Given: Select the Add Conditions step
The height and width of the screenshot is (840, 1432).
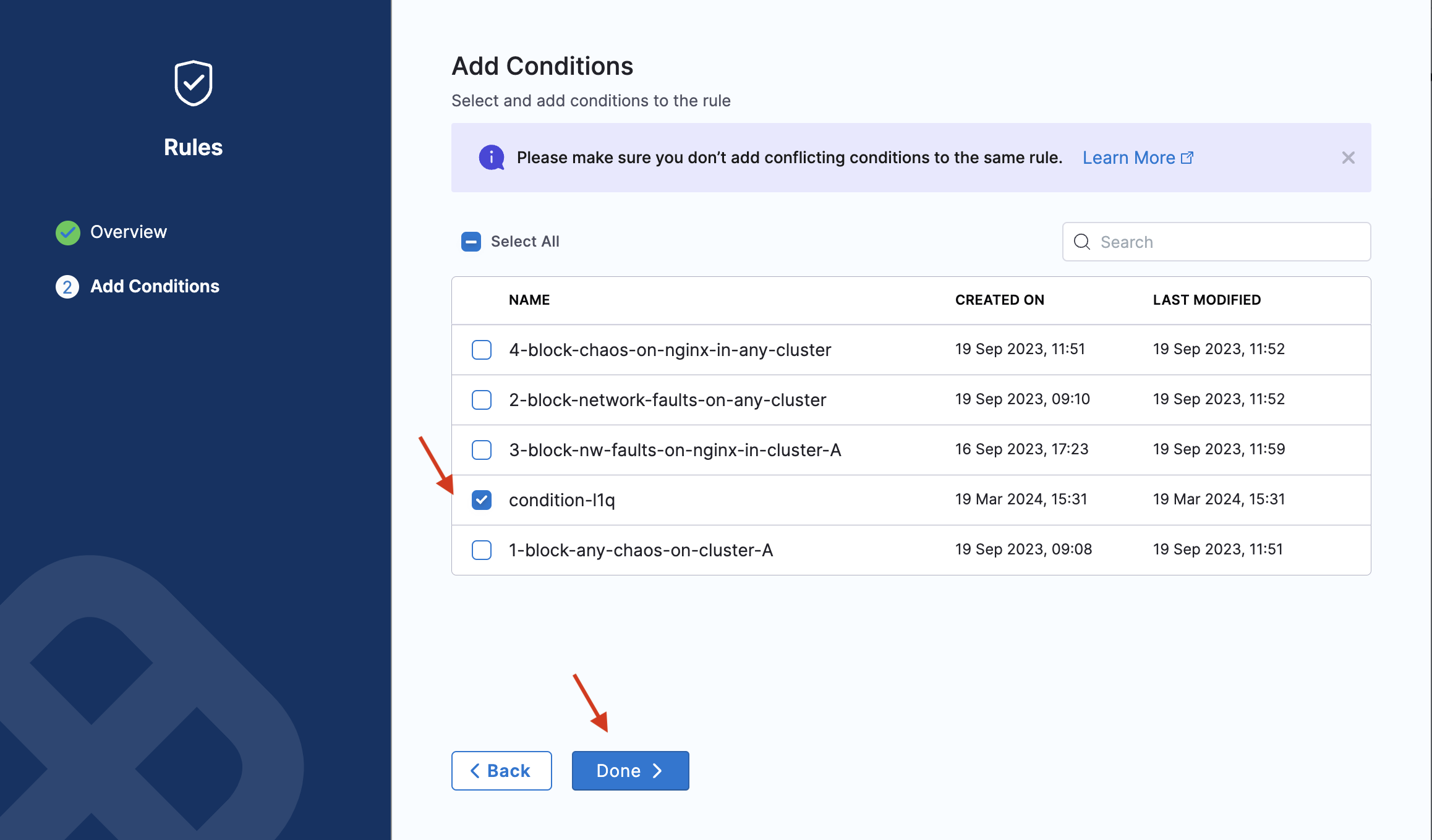Looking at the screenshot, I should click(155, 287).
